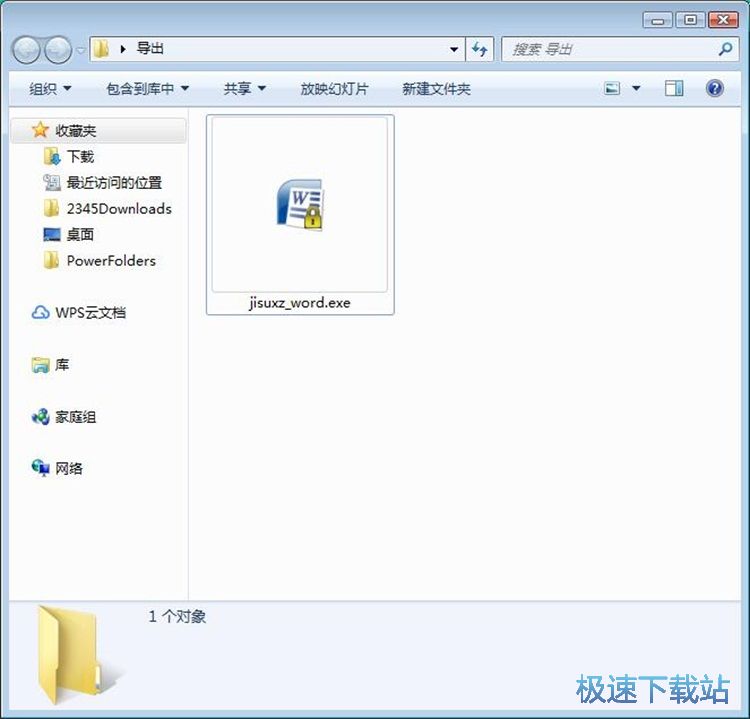Click the recent places icon
Screen dimensions: 750x719
[52, 182]
